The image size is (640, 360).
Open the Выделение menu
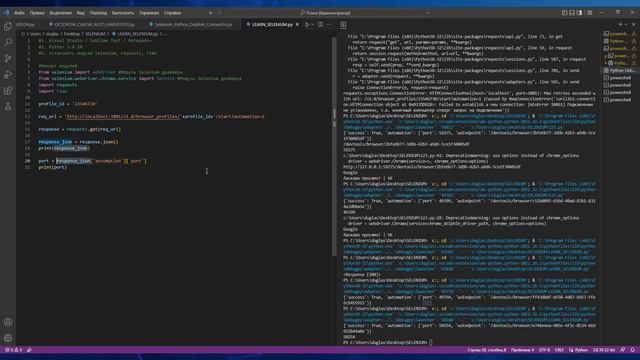[60, 13]
